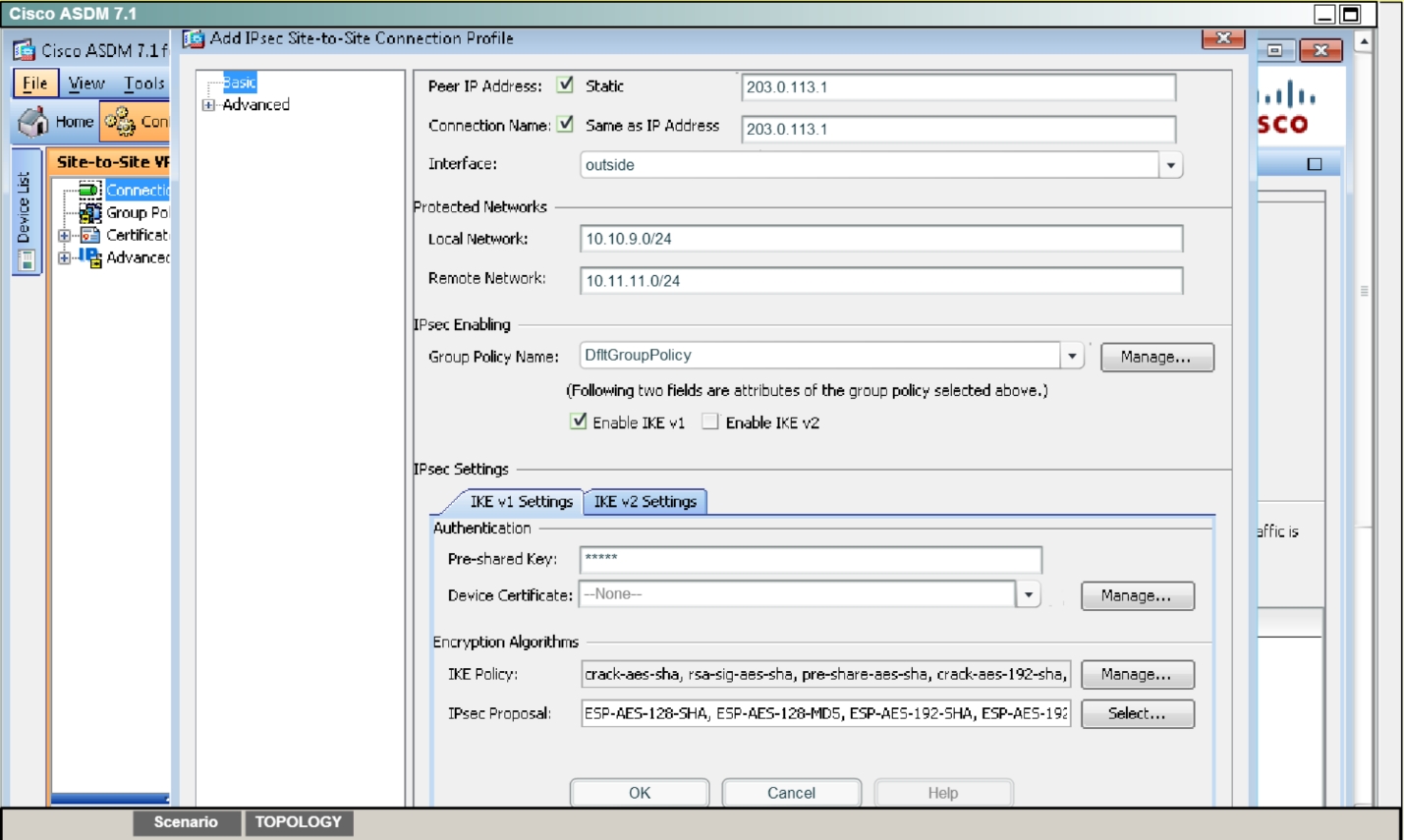
Task: Switch to the IKE v2 Settings tab
Action: [x=645, y=501]
